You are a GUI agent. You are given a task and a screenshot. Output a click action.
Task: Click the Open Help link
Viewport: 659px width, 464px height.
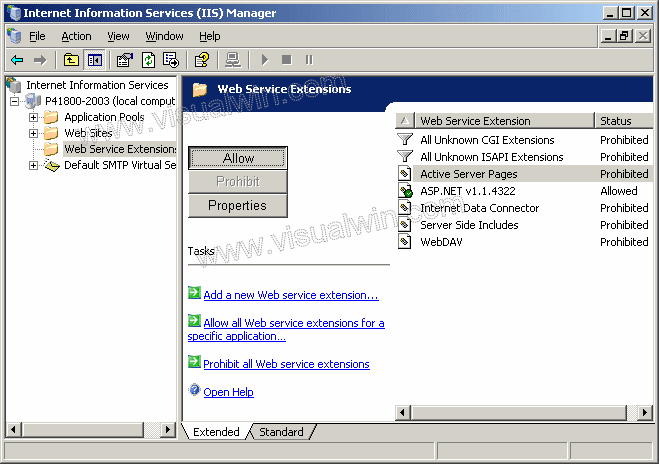(228, 392)
